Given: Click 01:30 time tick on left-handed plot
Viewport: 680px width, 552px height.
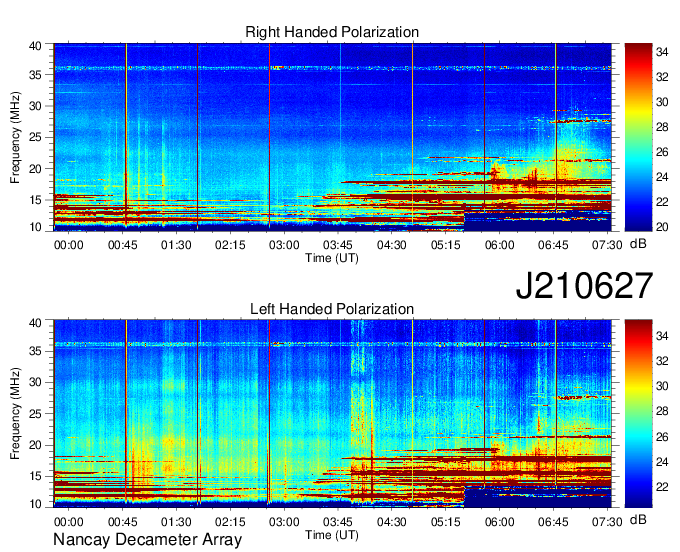Looking at the screenshot, I should (x=176, y=522).
